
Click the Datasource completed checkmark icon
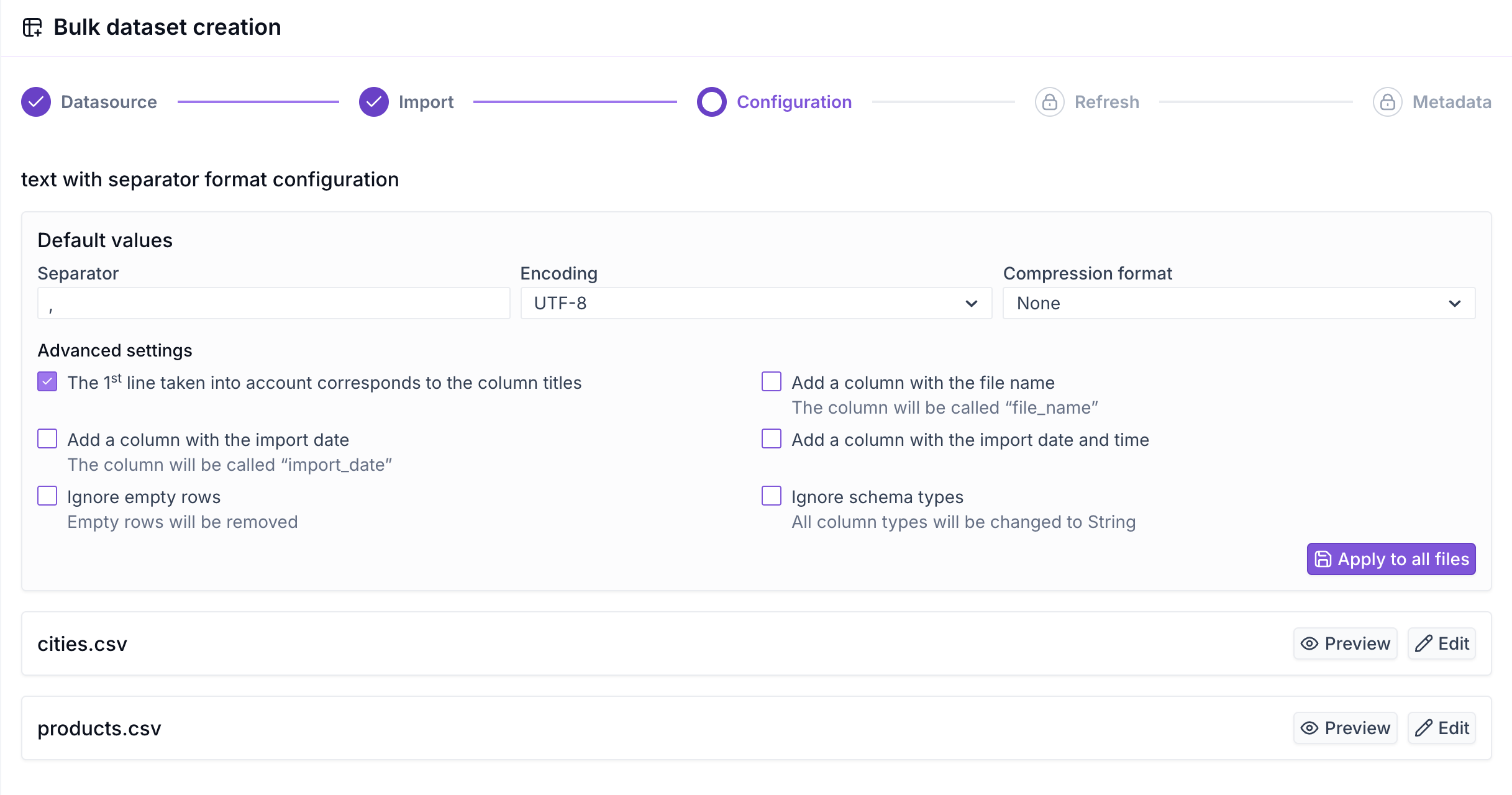tap(36, 102)
